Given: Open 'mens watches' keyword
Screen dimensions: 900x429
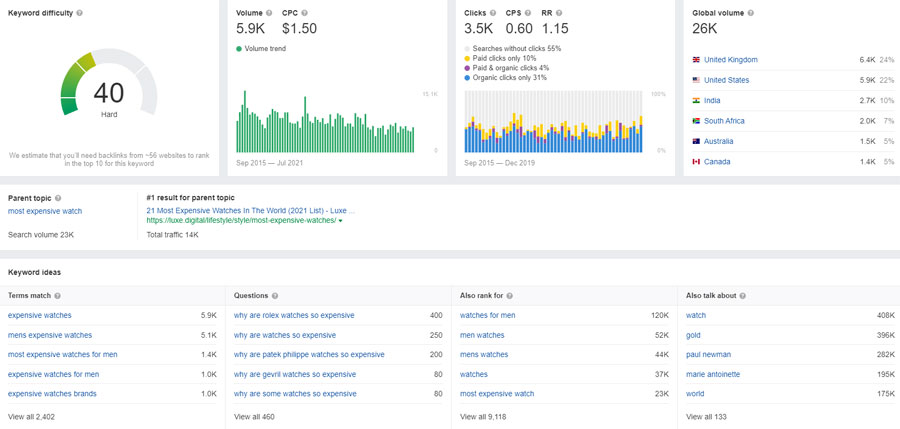Looking at the screenshot, I should coord(484,354).
